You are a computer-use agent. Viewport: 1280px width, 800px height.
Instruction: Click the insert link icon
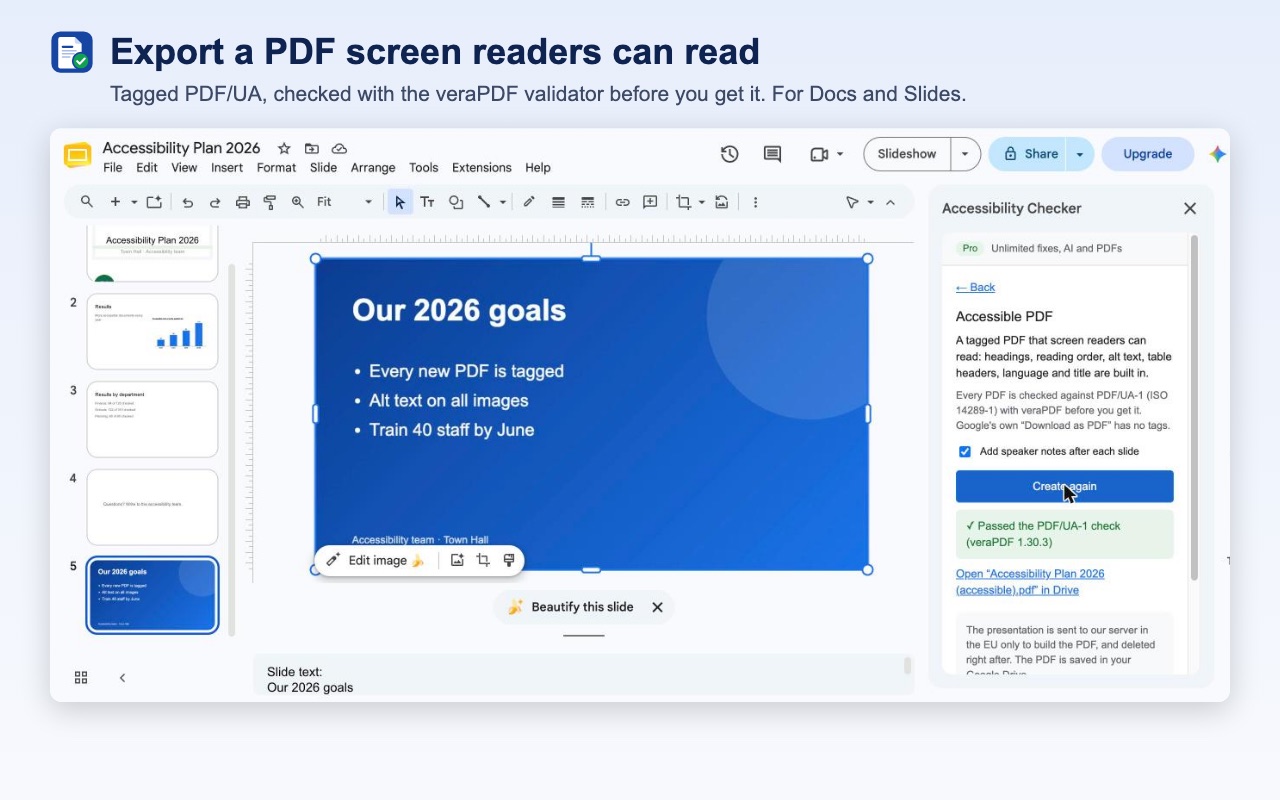point(622,202)
